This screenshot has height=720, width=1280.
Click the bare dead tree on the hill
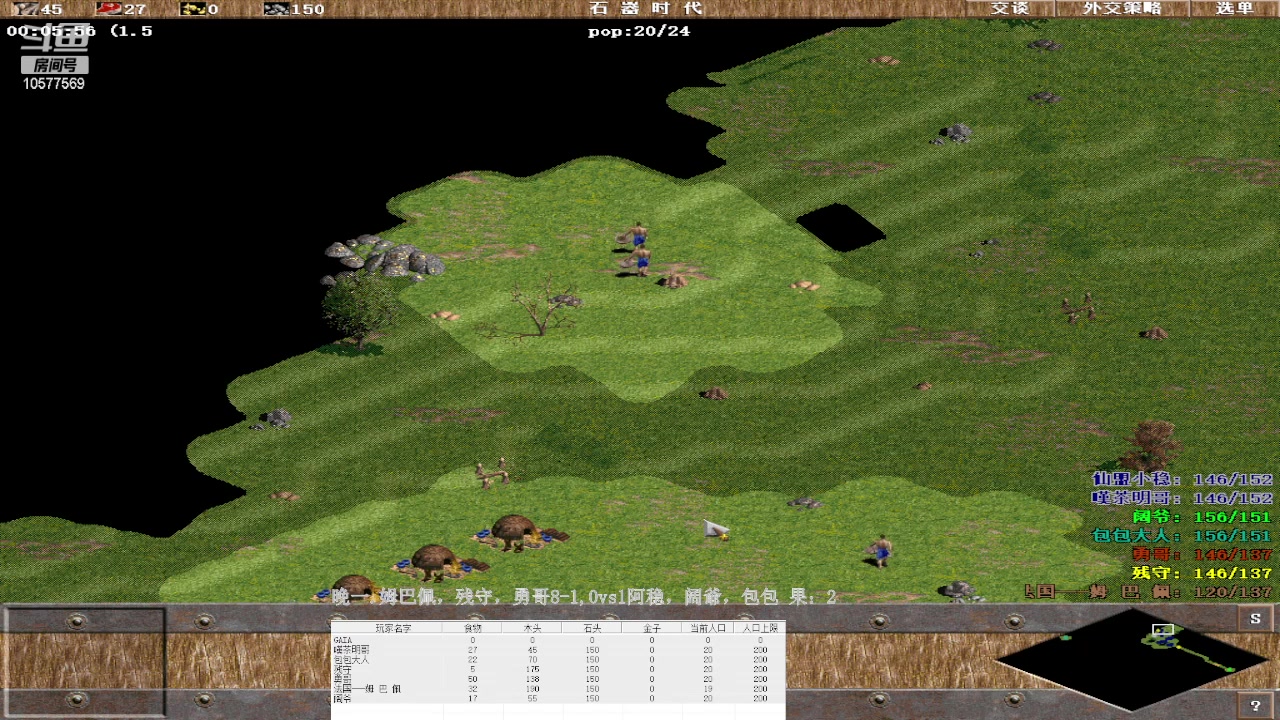coord(542,310)
